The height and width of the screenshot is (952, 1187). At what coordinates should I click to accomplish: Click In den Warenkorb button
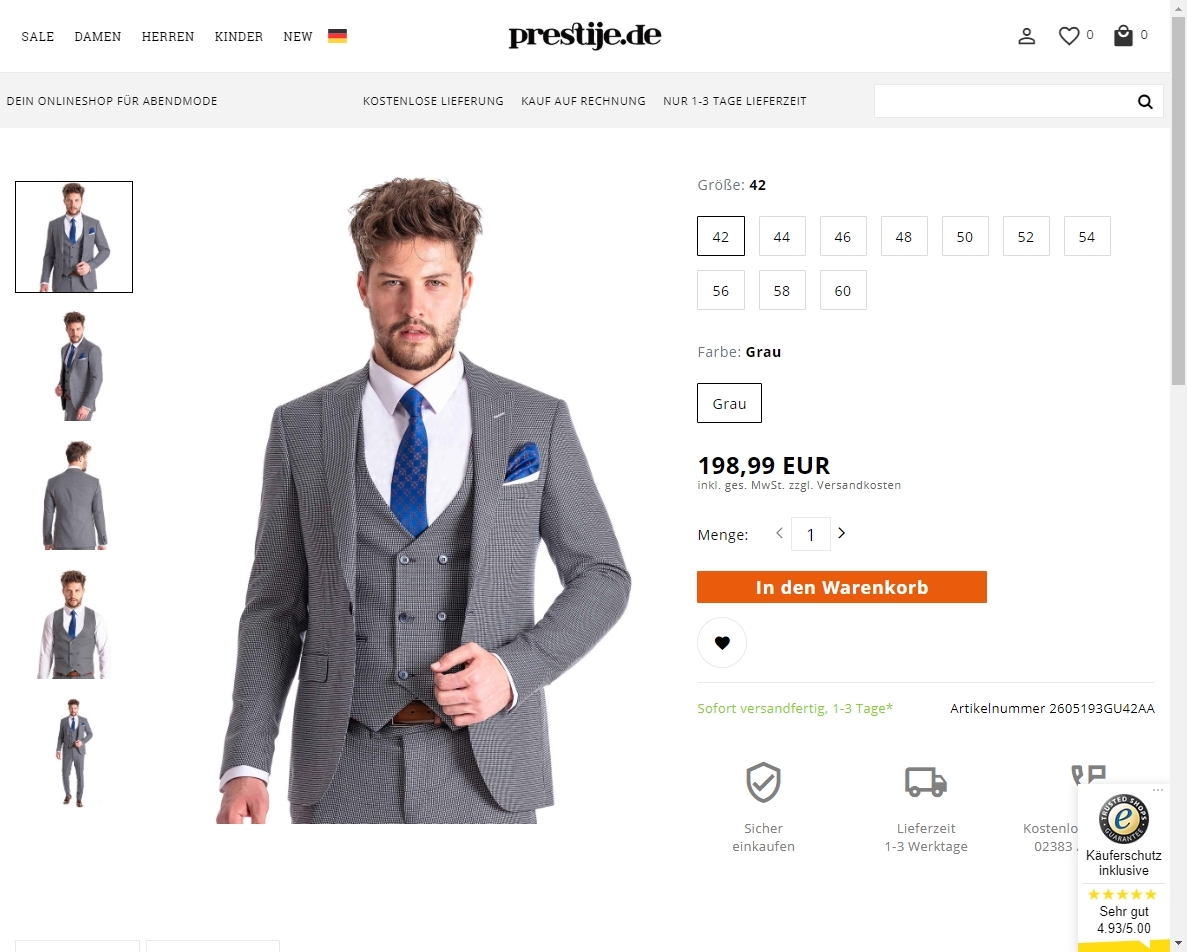(x=841, y=587)
